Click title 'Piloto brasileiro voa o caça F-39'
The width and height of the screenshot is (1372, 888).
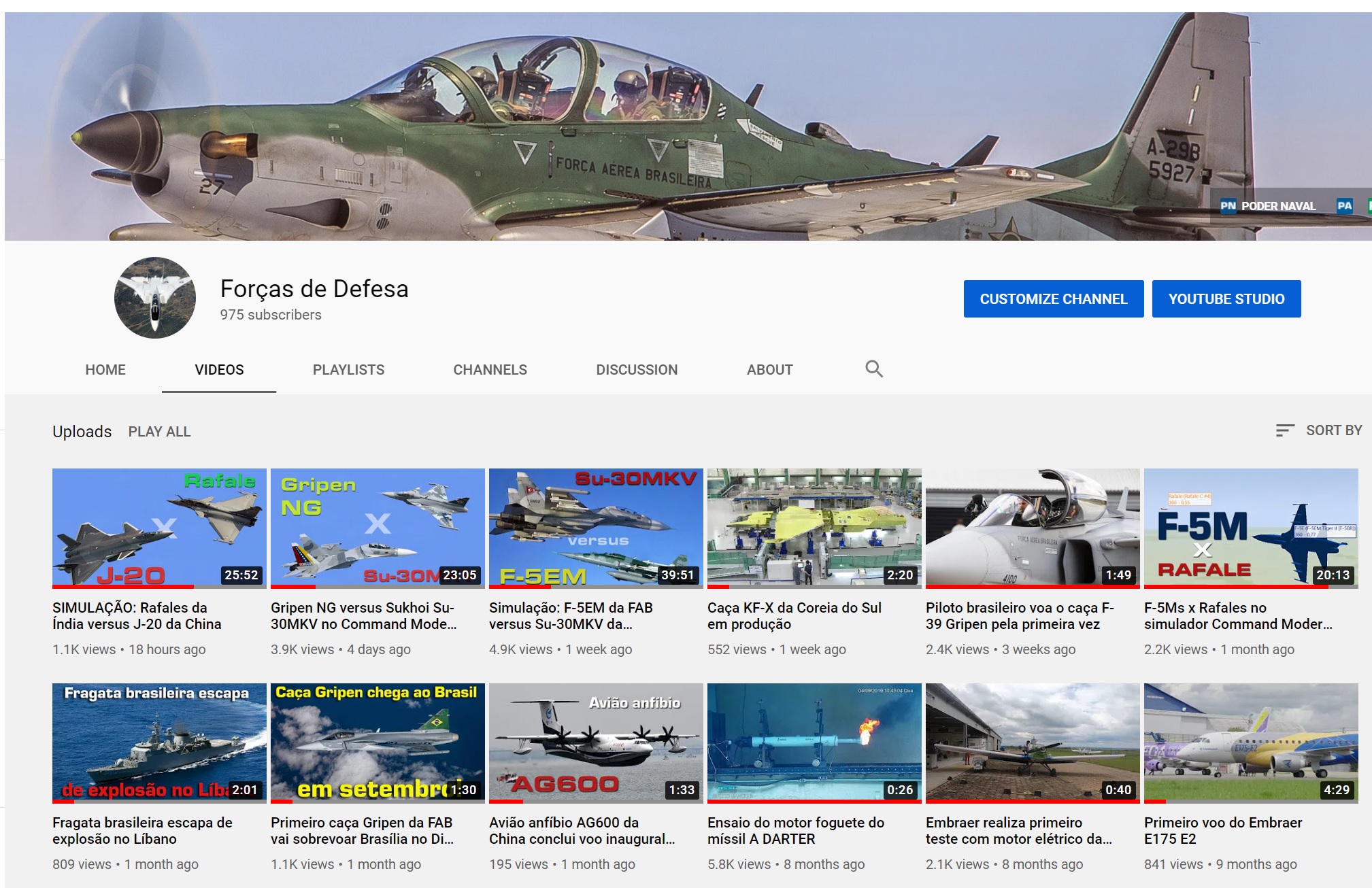coord(1020,616)
